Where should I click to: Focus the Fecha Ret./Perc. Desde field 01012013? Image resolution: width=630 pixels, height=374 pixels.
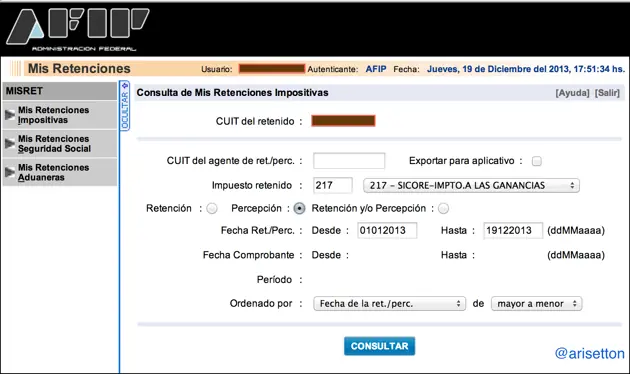pyautogui.click(x=387, y=231)
